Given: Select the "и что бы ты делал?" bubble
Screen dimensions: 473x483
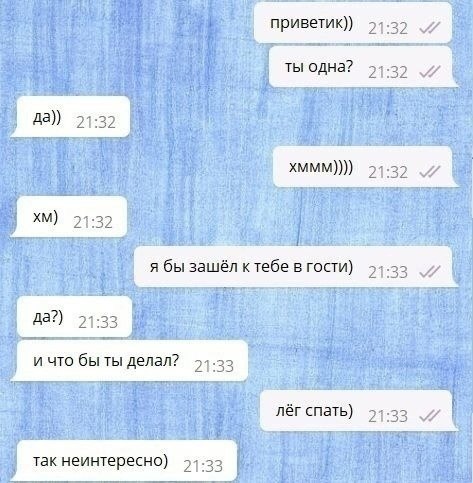Looking at the screenshot, I should [x=130, y=361].
